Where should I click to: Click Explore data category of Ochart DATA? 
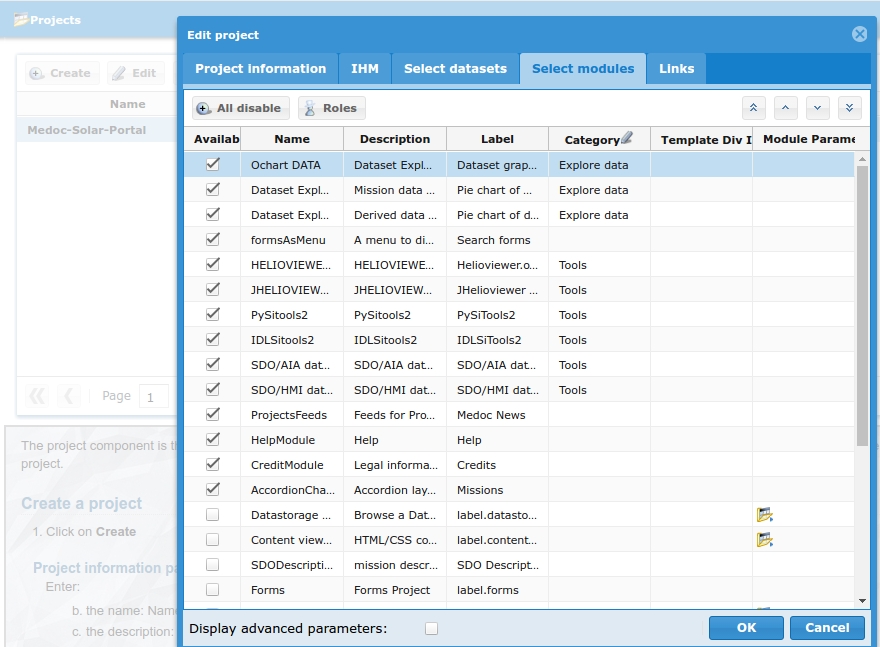[599, 164]
